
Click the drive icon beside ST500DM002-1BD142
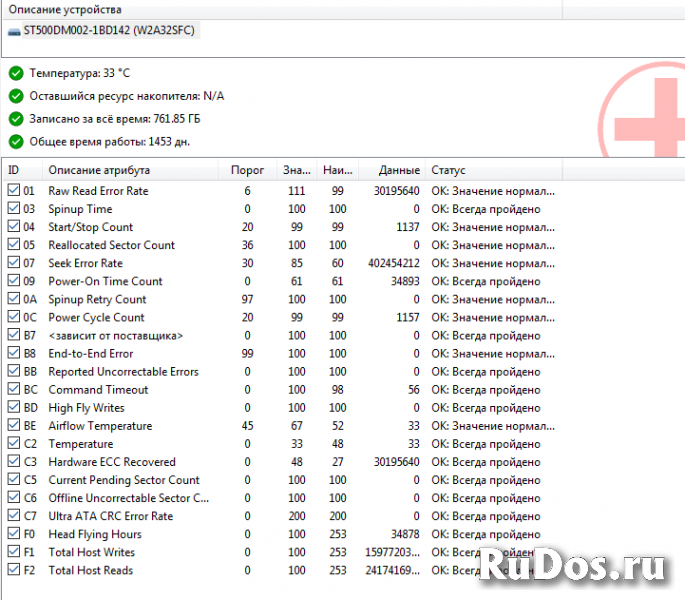click(14, 32)
